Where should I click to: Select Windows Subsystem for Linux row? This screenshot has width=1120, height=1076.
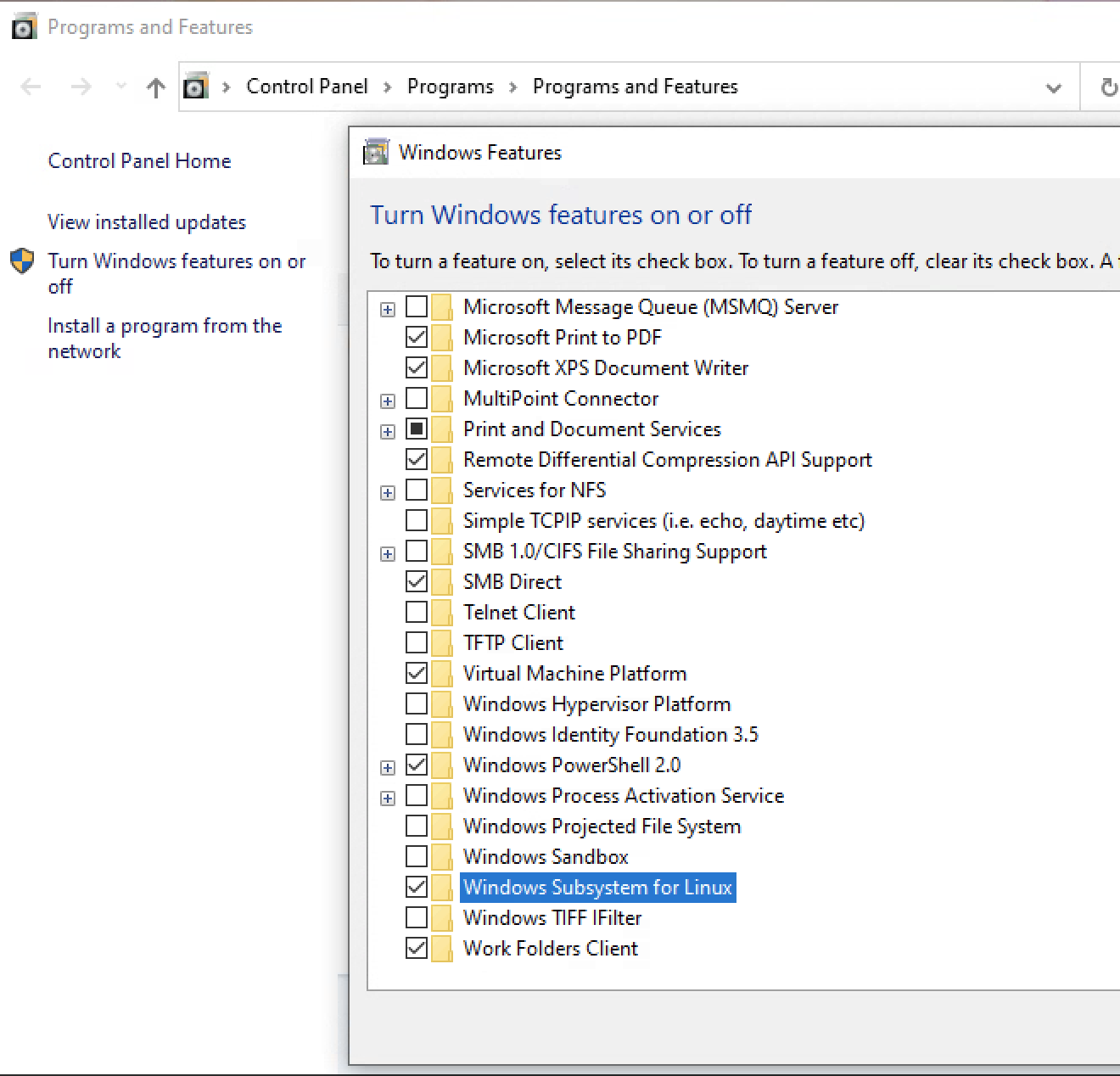[x=597, y=888]
